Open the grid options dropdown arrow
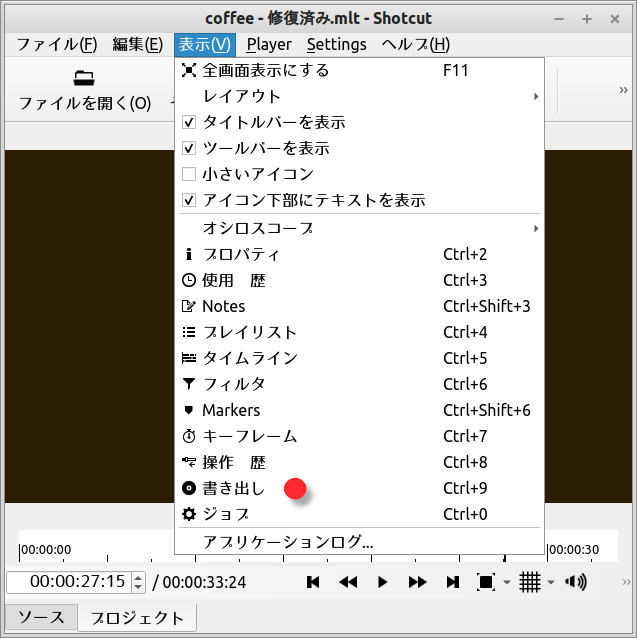The image size is (637, 638). coord(551,583)
